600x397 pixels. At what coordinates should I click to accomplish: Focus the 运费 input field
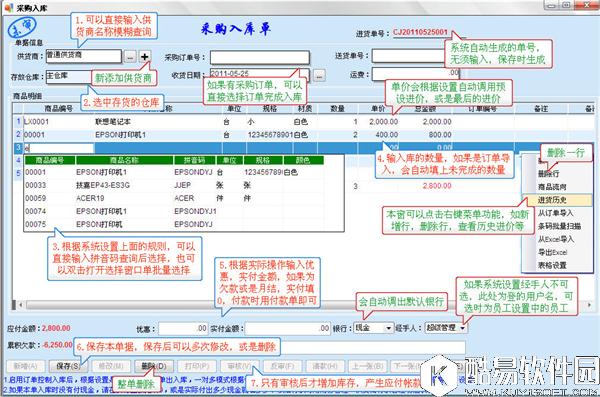(416, 74)
